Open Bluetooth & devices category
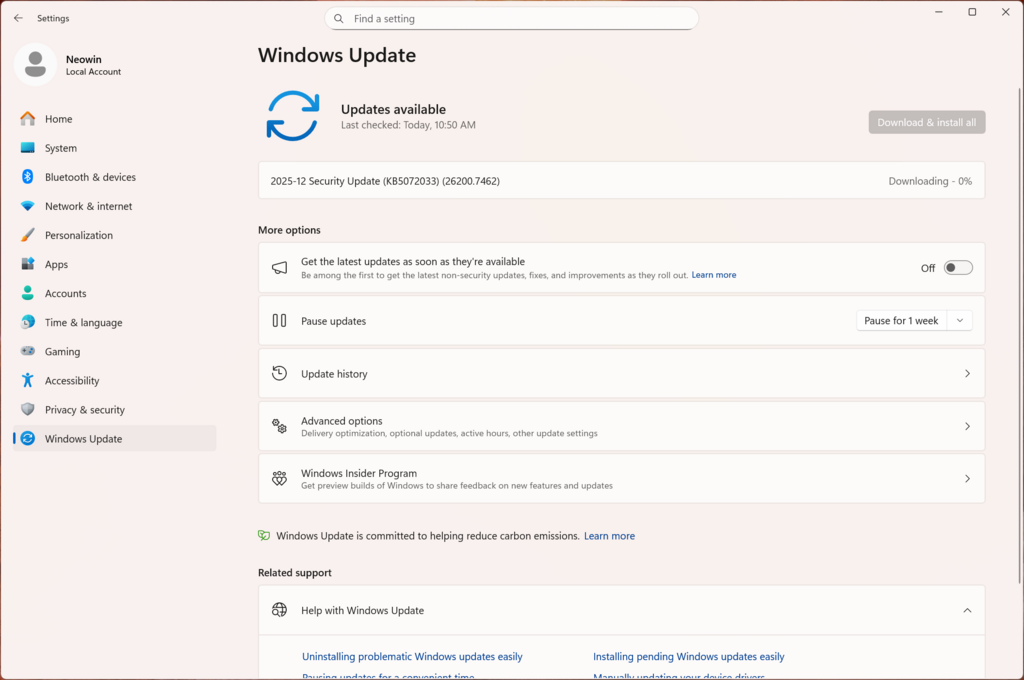 point(115,177)
